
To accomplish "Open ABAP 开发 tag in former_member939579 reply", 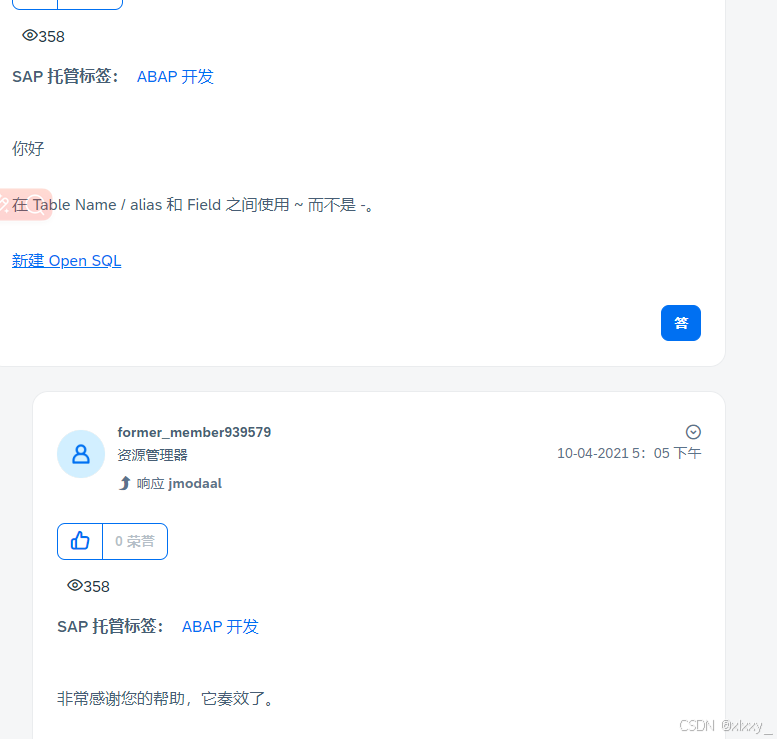I will click(220, 626).
